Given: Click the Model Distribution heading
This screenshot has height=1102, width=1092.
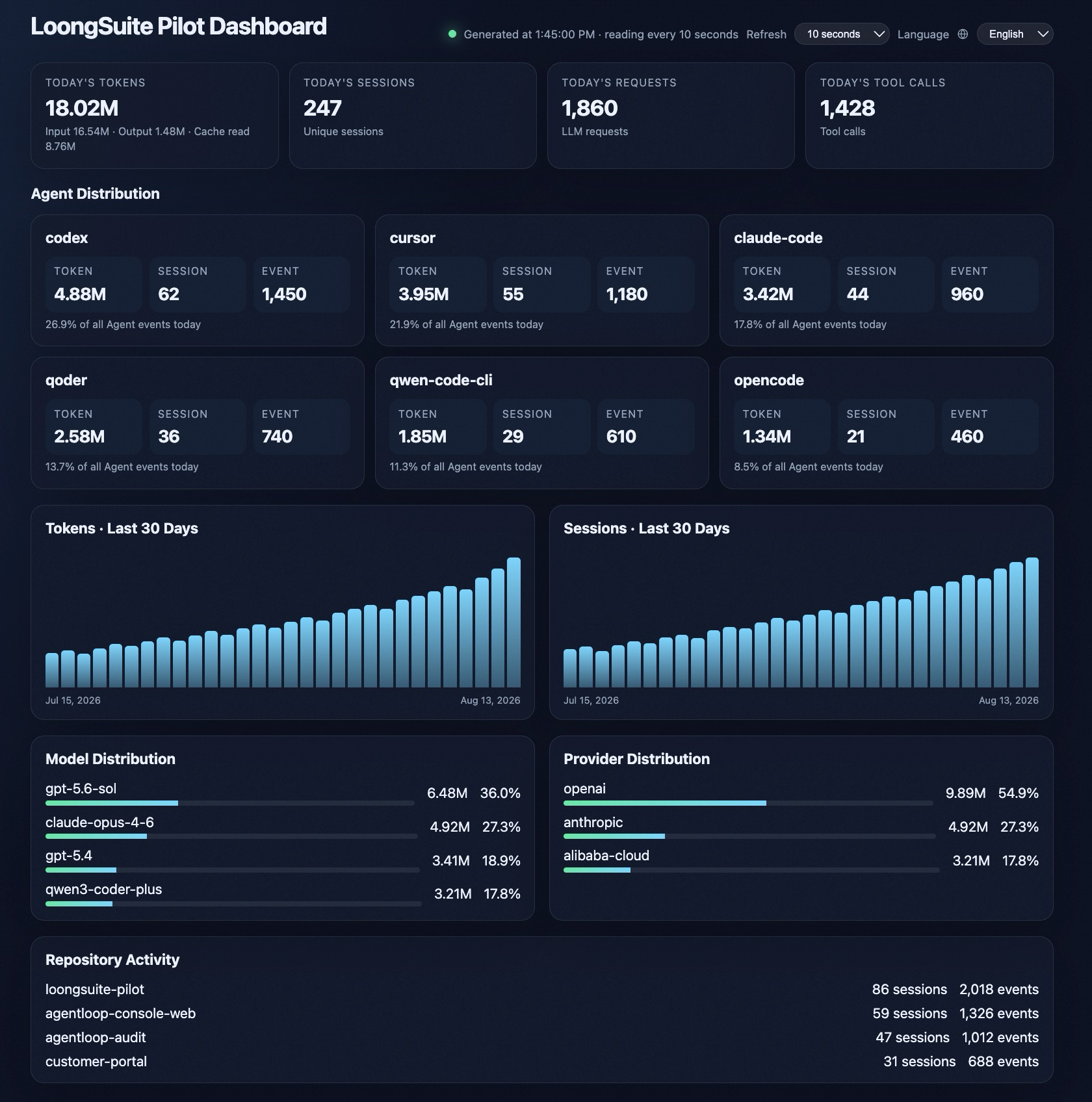Looking at the screenshot, I should point(110,759).
